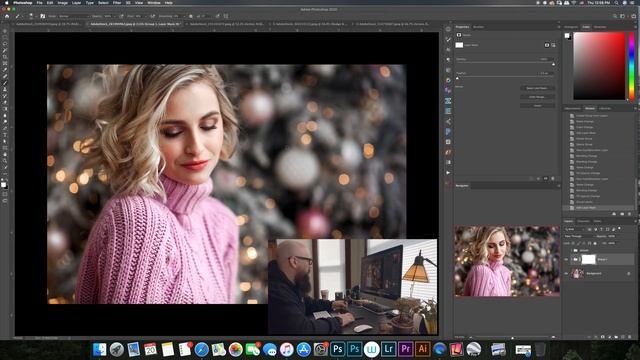Toggle lock transparent pixels in Layers panel
The height and width of the screenshot is (360, 640).
pyautogui.click(x=574, y=243)
